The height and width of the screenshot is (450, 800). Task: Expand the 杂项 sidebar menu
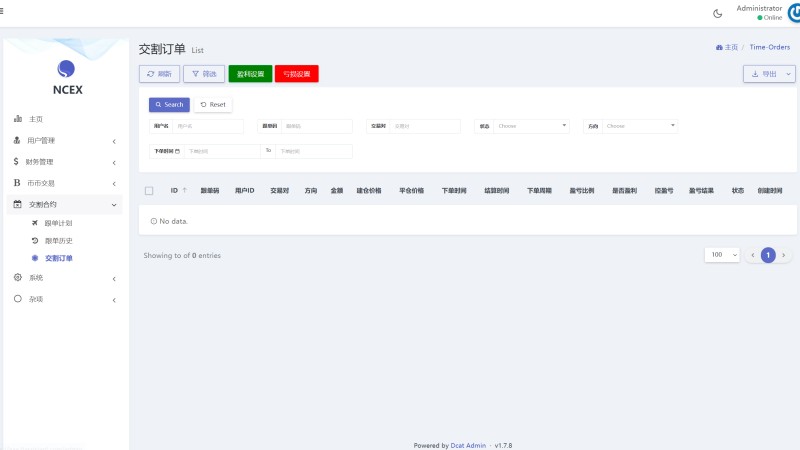click(x=65, y=299)
